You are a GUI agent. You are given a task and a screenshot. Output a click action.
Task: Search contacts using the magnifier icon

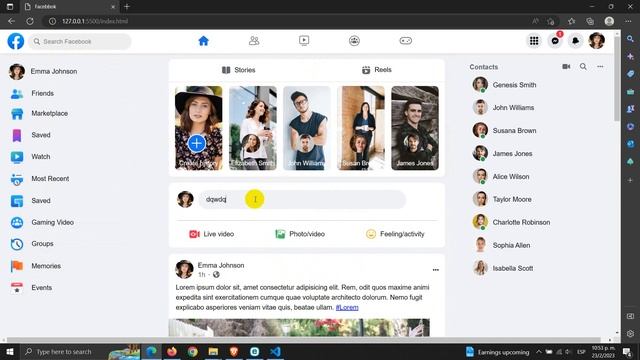tap(583, 67)
